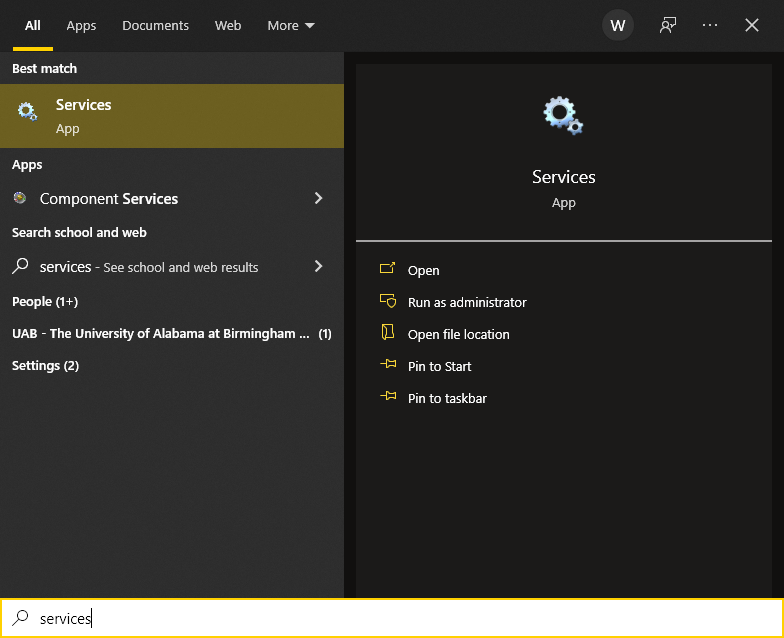
Task: Show the Settings (2) results group
Action: [x=45, y=366]
